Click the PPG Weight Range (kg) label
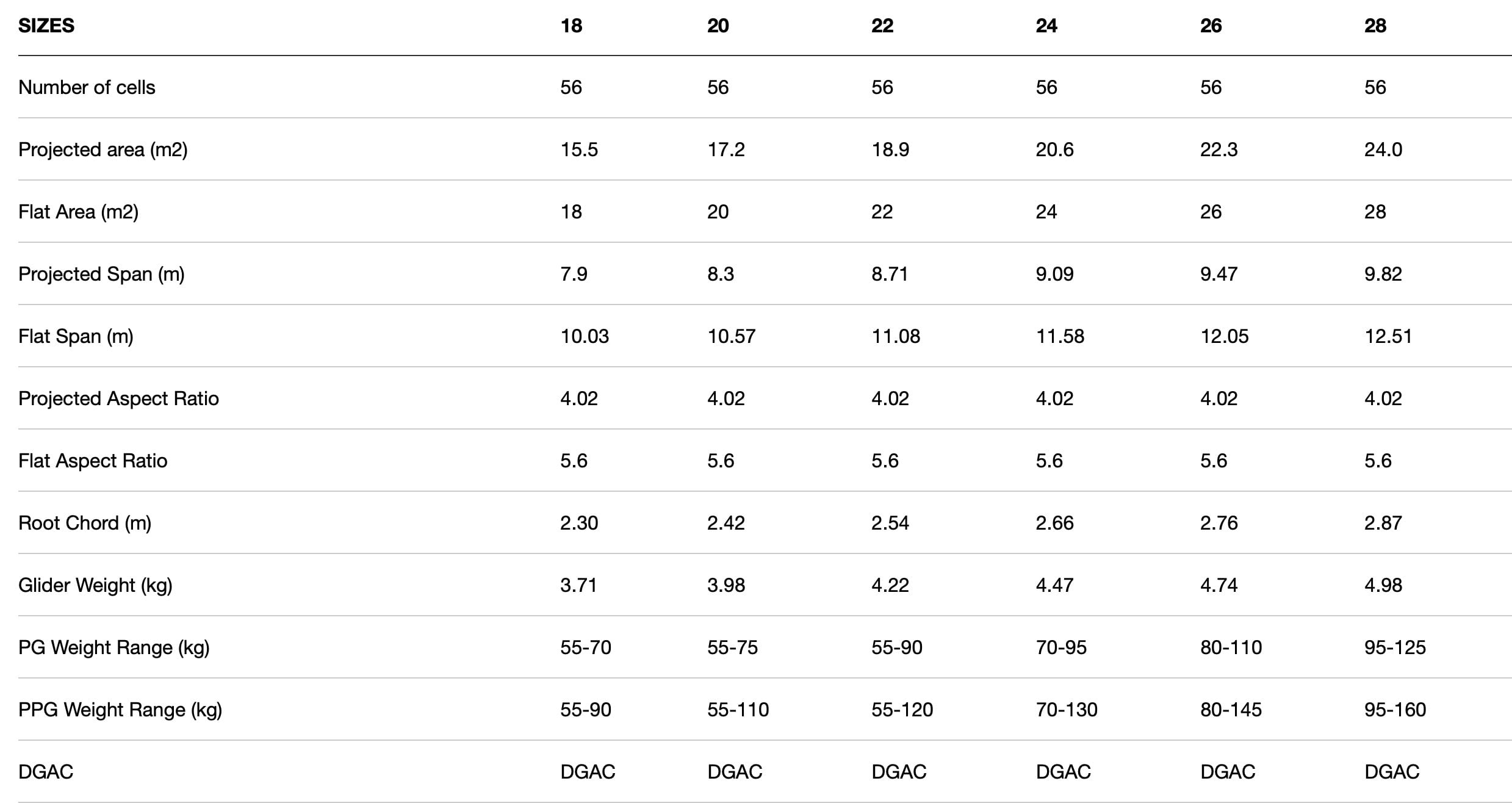This screenshot has height=803, width=1512. click(120, 710)
